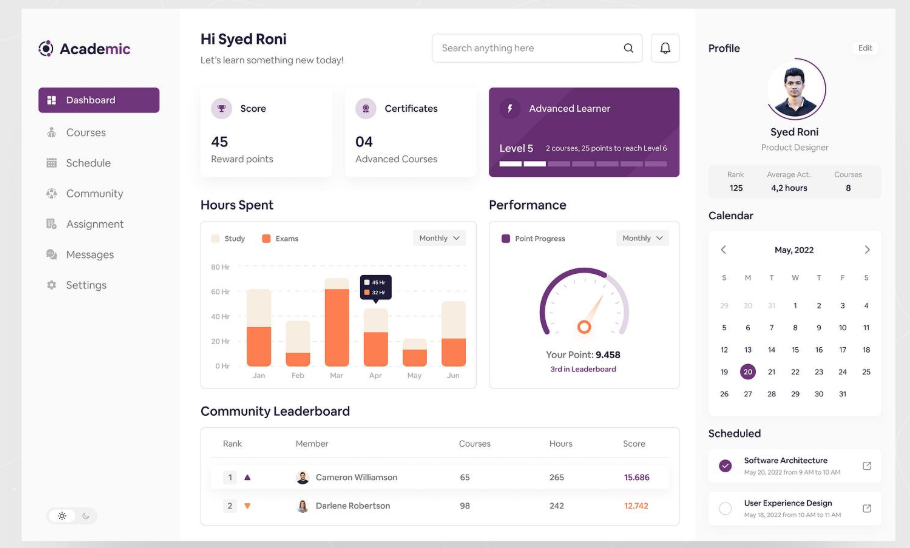Screen dimensions: 910x548
Task: Click the 3rd in Leaderboard link
Action: [583, 369]
